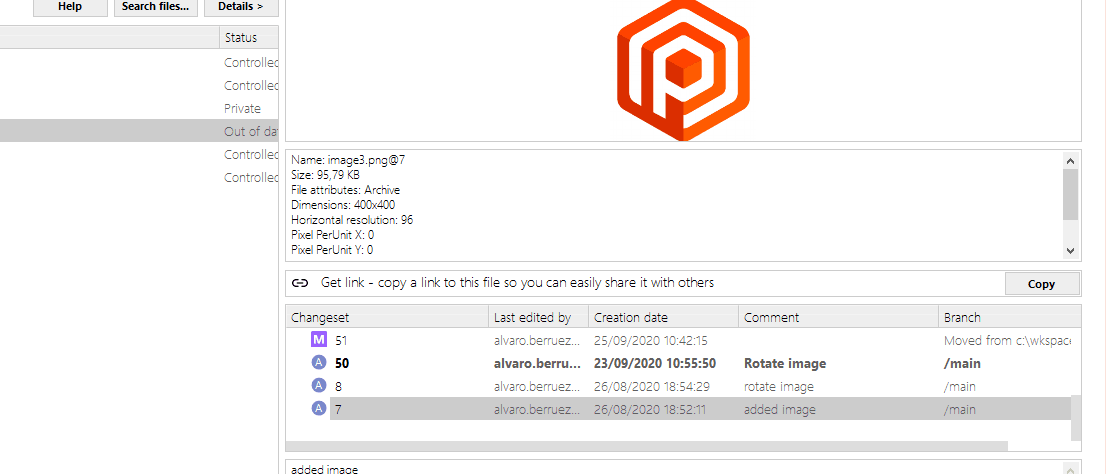Select changeset 50 number
The height and width of the screenshot is (474, 1106).
tap(342, 364)
